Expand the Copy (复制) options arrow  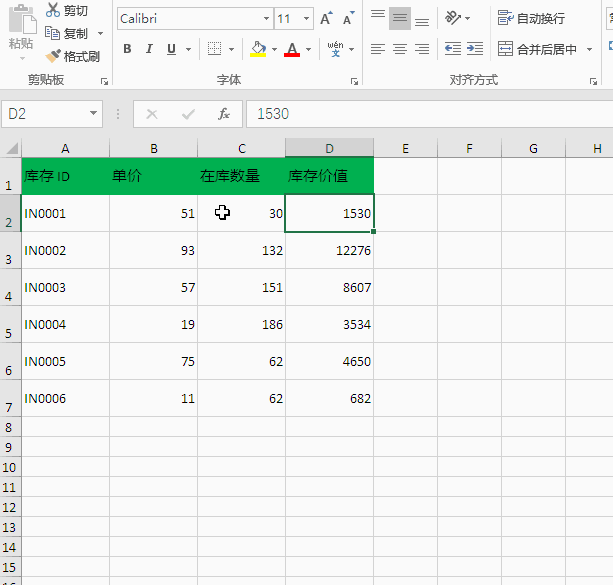100,34
